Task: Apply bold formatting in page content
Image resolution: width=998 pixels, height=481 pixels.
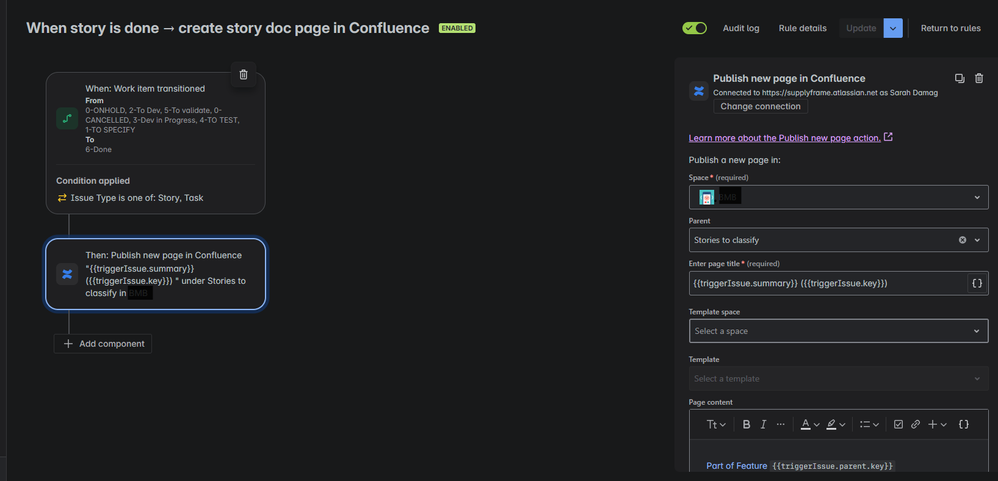Action: point(747,424)
